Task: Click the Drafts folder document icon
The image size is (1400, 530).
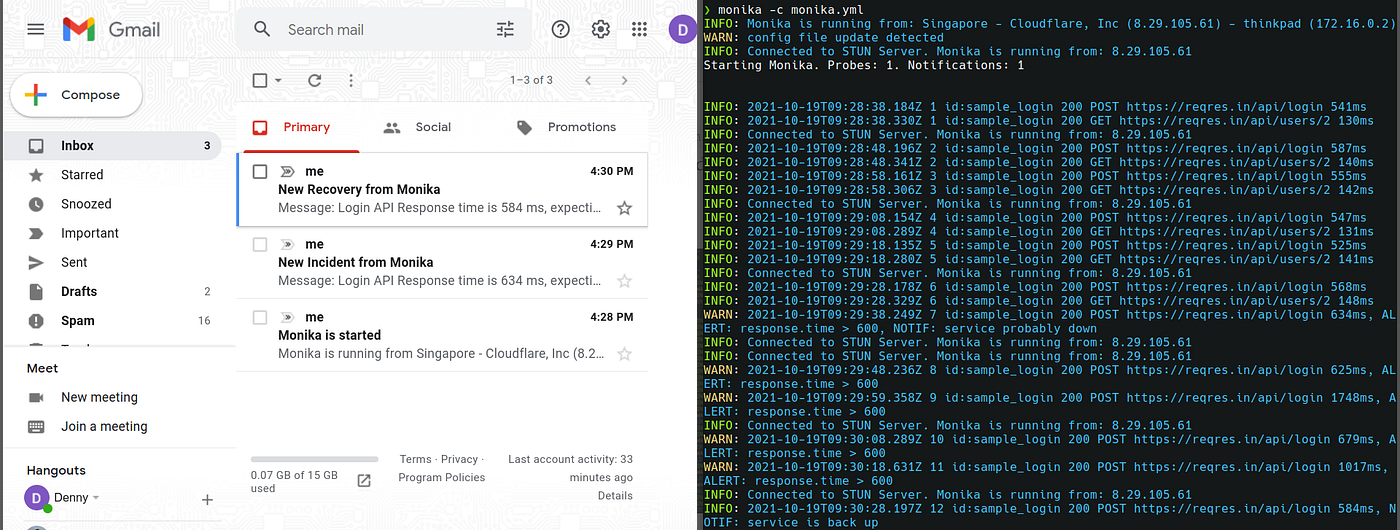Action: (36, 291)
